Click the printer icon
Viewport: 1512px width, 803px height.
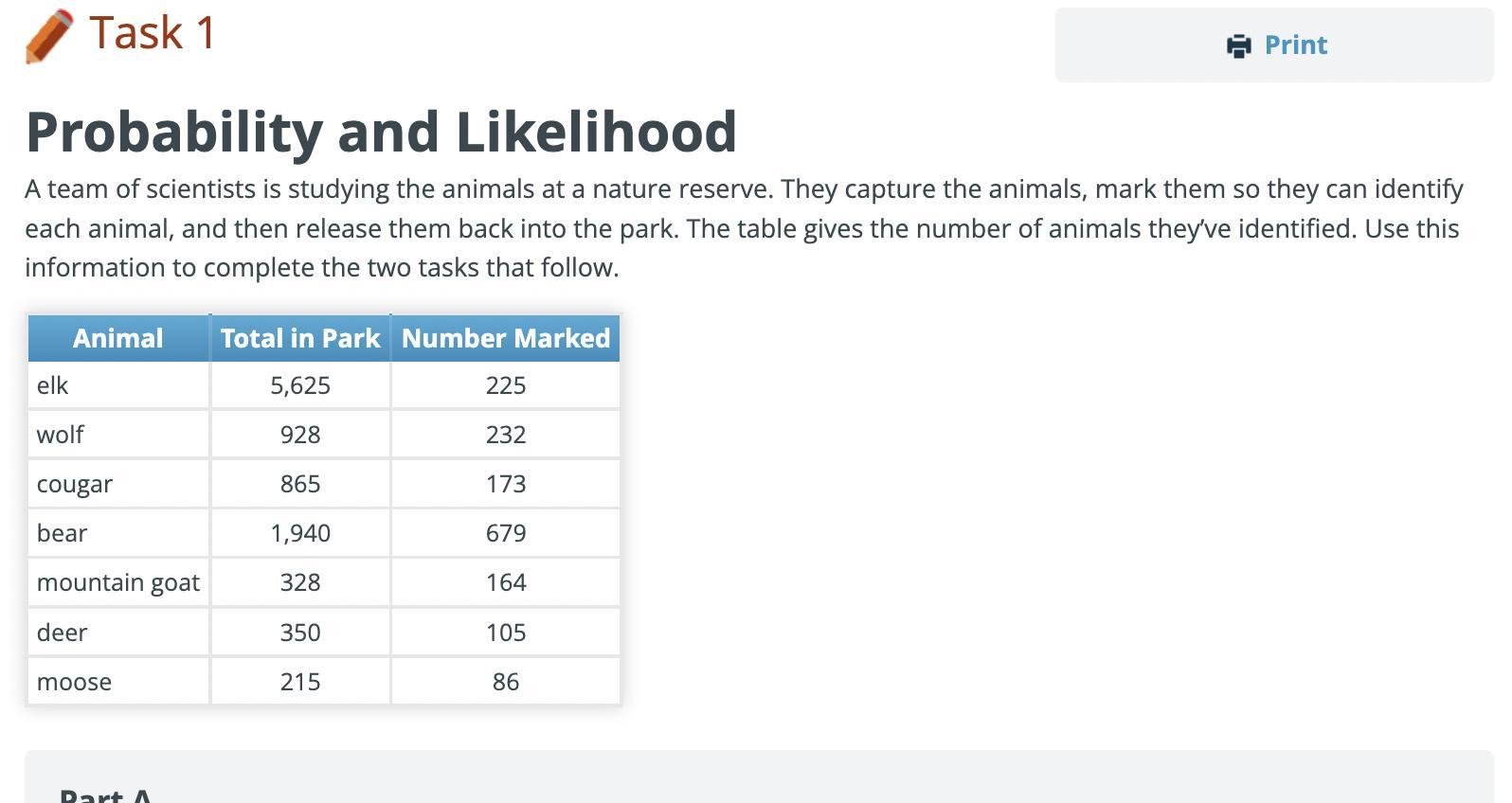(1238, 45)
